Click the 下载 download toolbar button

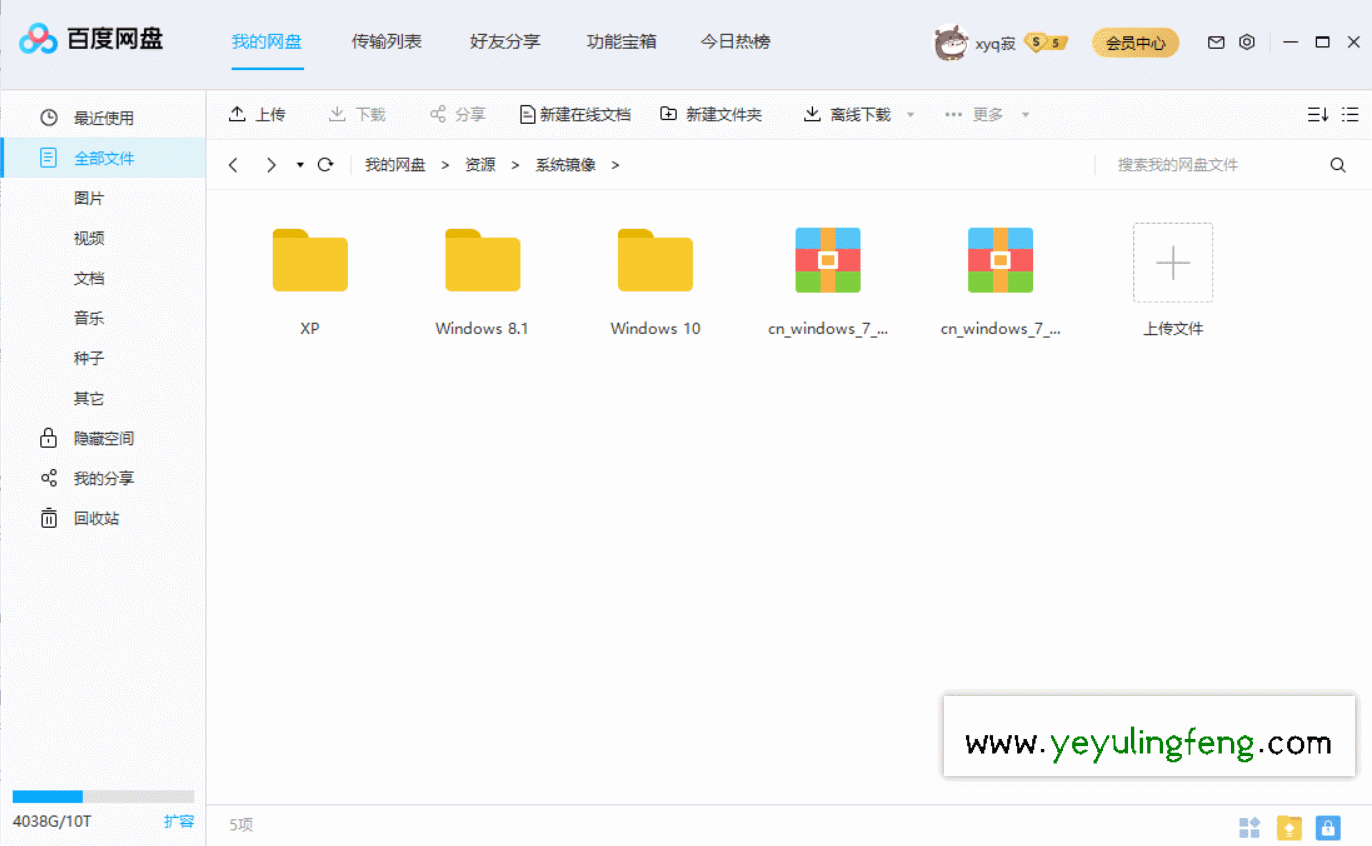point(357,115)
